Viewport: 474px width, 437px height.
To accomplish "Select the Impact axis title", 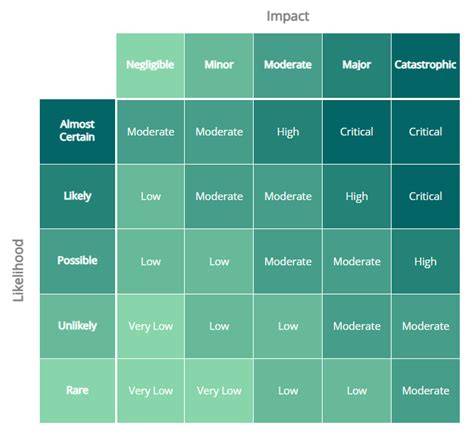I will [288, 16].
